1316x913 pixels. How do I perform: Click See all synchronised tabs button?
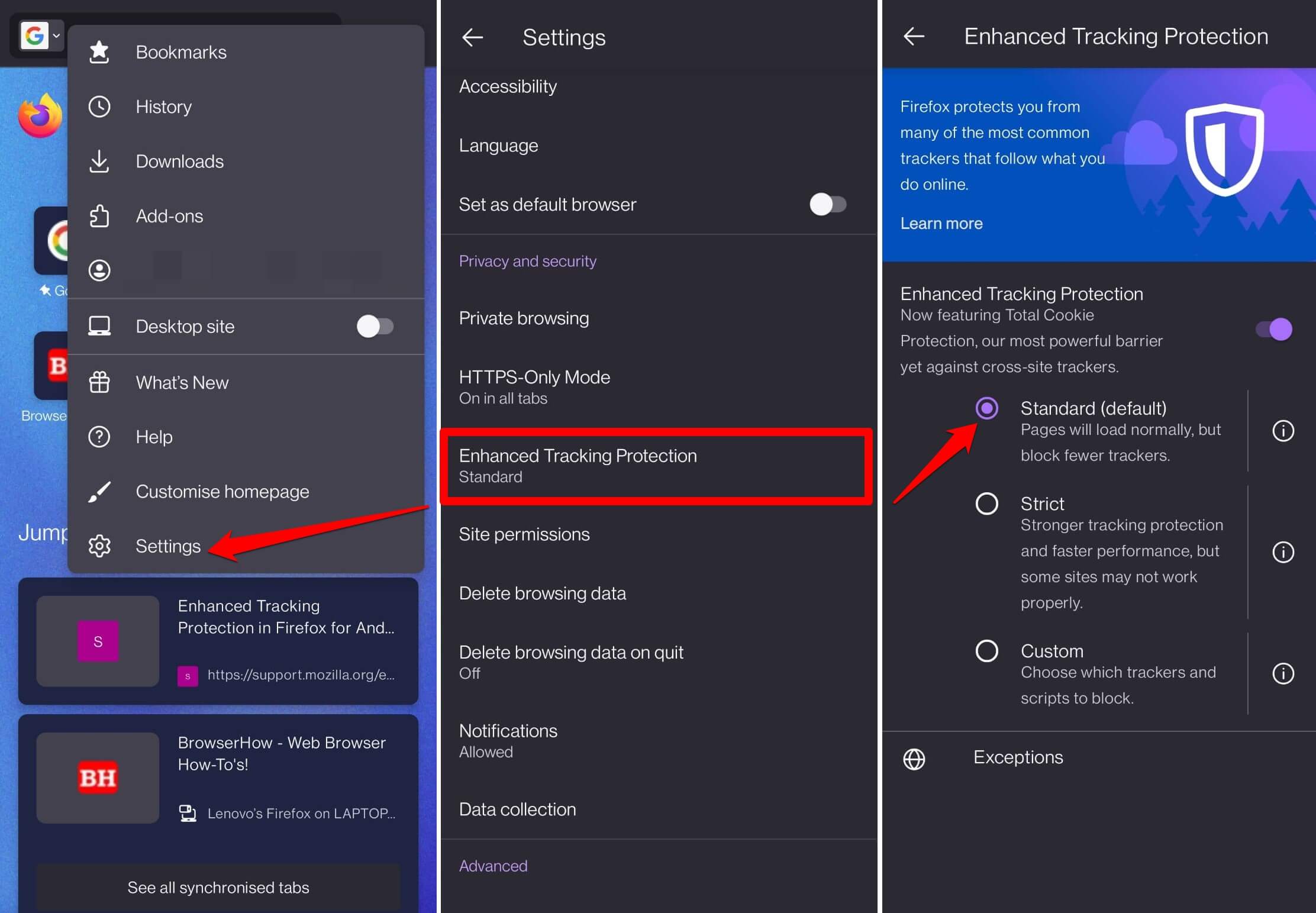click(218, 887)
